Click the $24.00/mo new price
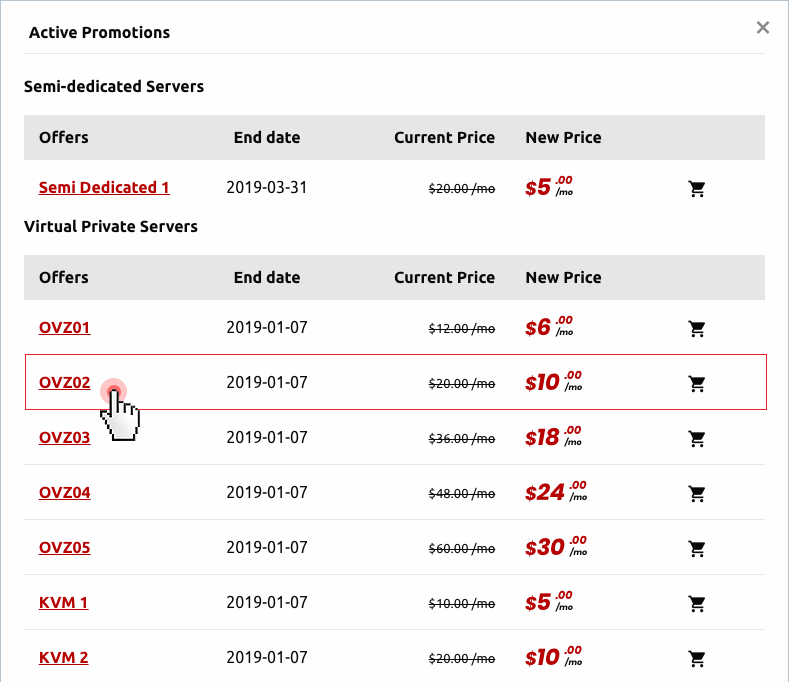 [x=556, y=491]
